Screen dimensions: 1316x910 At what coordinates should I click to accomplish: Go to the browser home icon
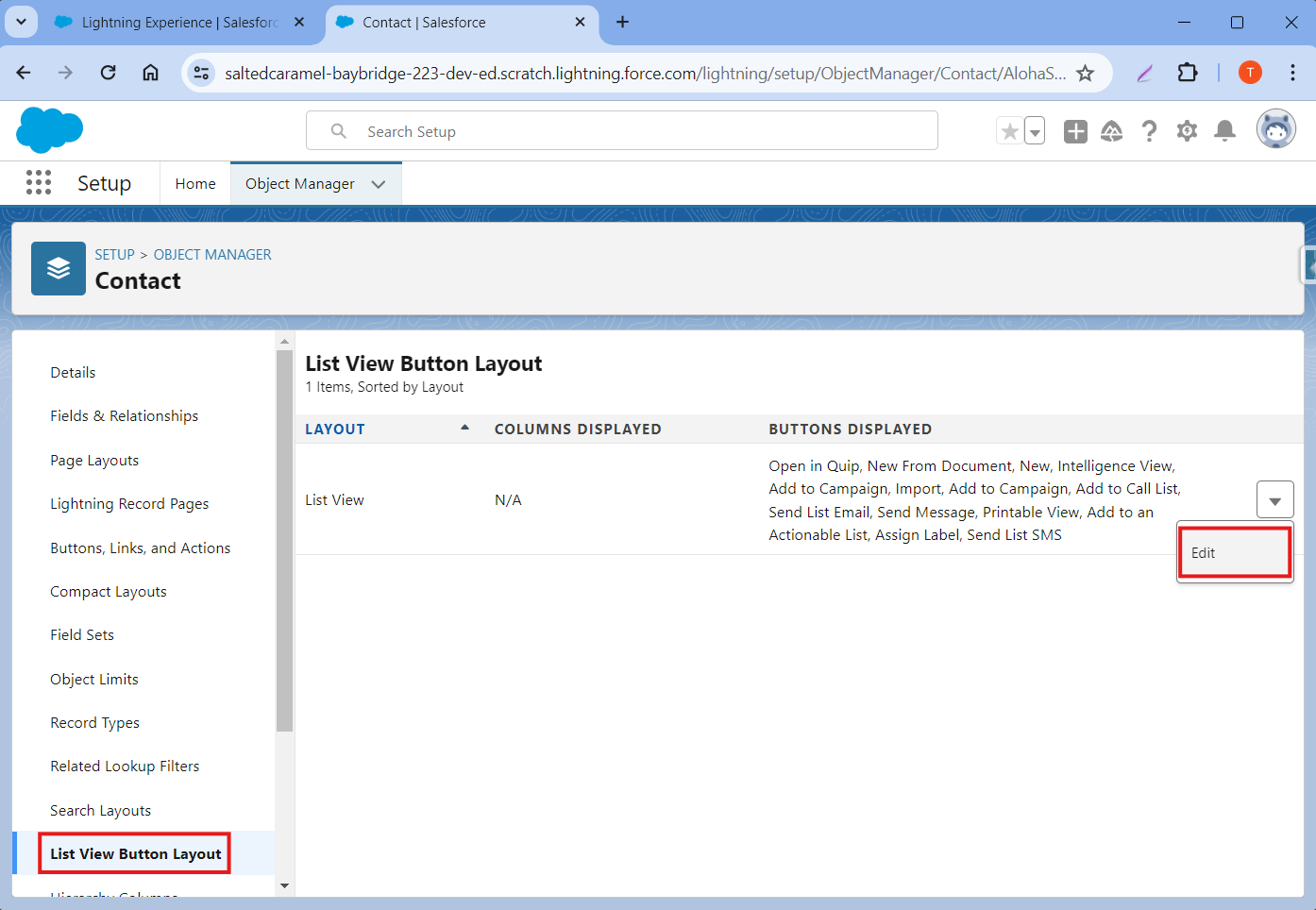tap(150, 73)
